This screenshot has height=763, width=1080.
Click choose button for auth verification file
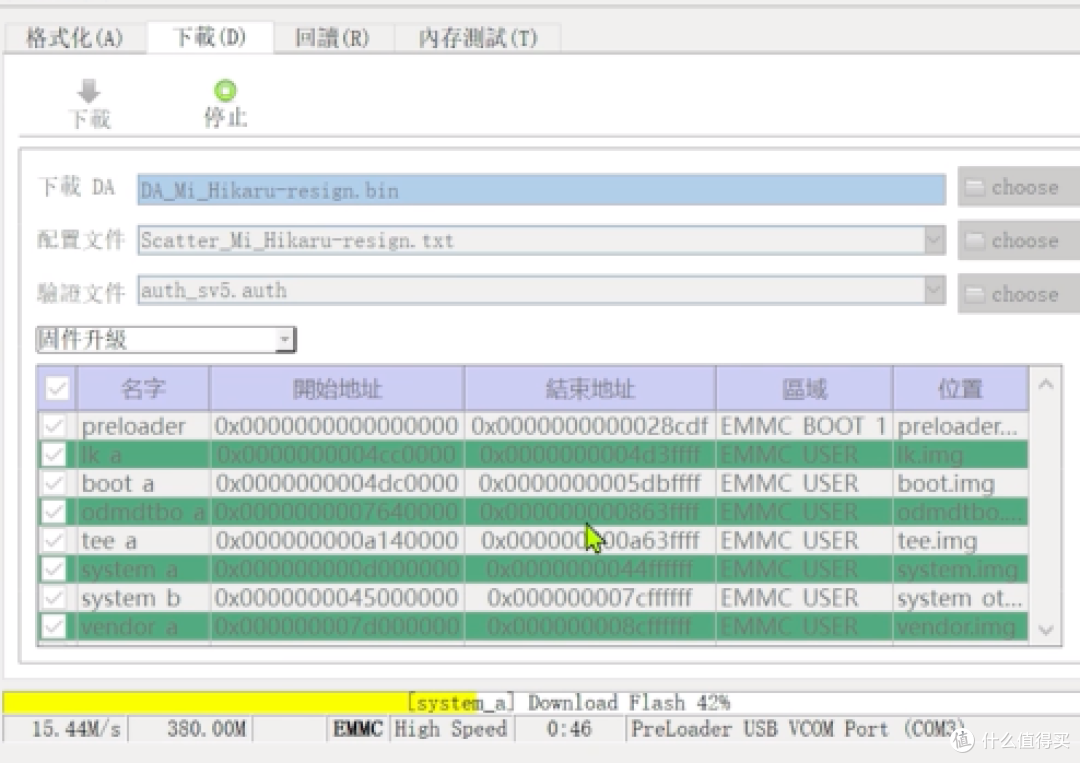click(x=1018, y=295)
